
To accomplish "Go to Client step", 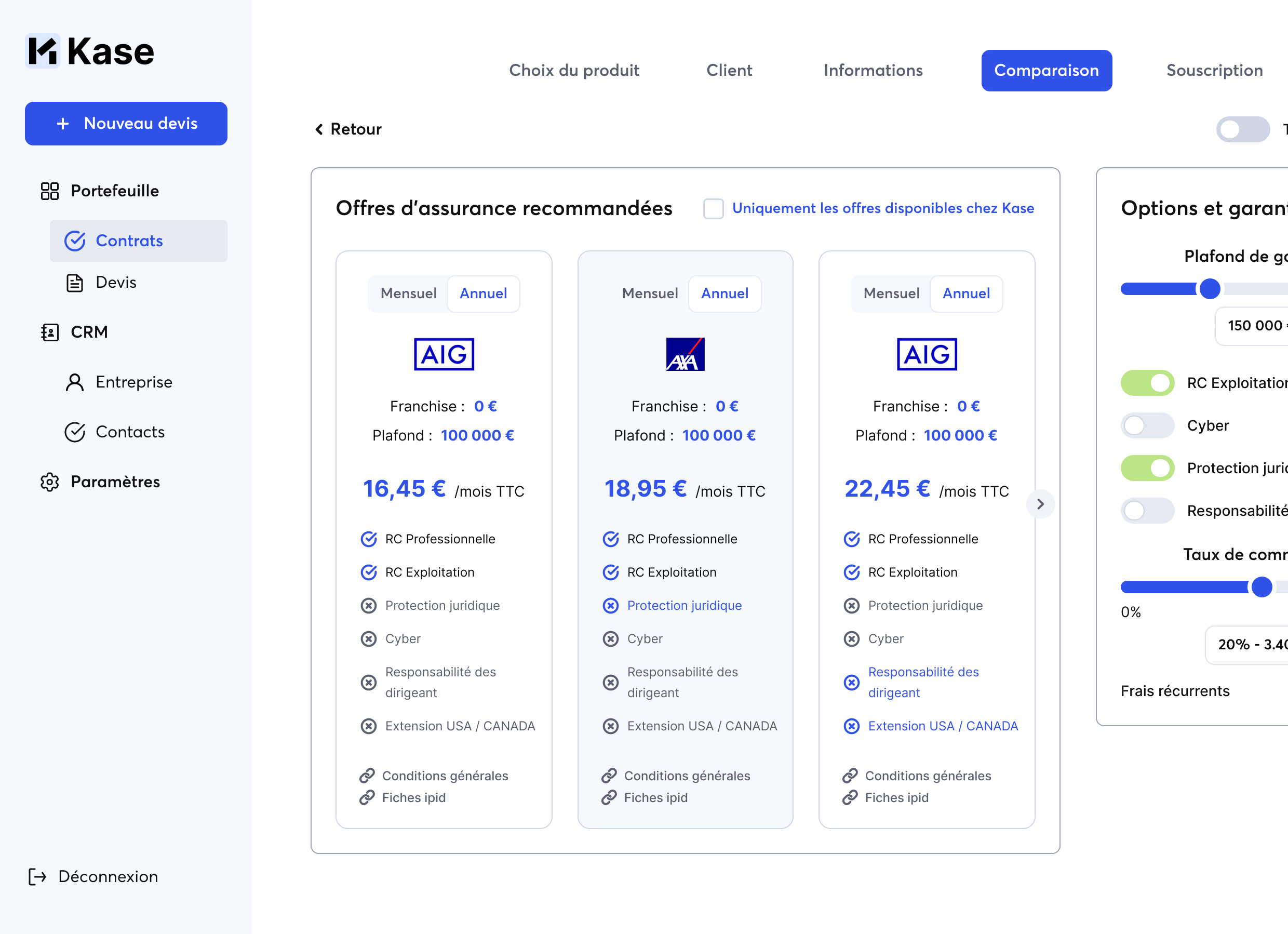I will tap(729, 71).
